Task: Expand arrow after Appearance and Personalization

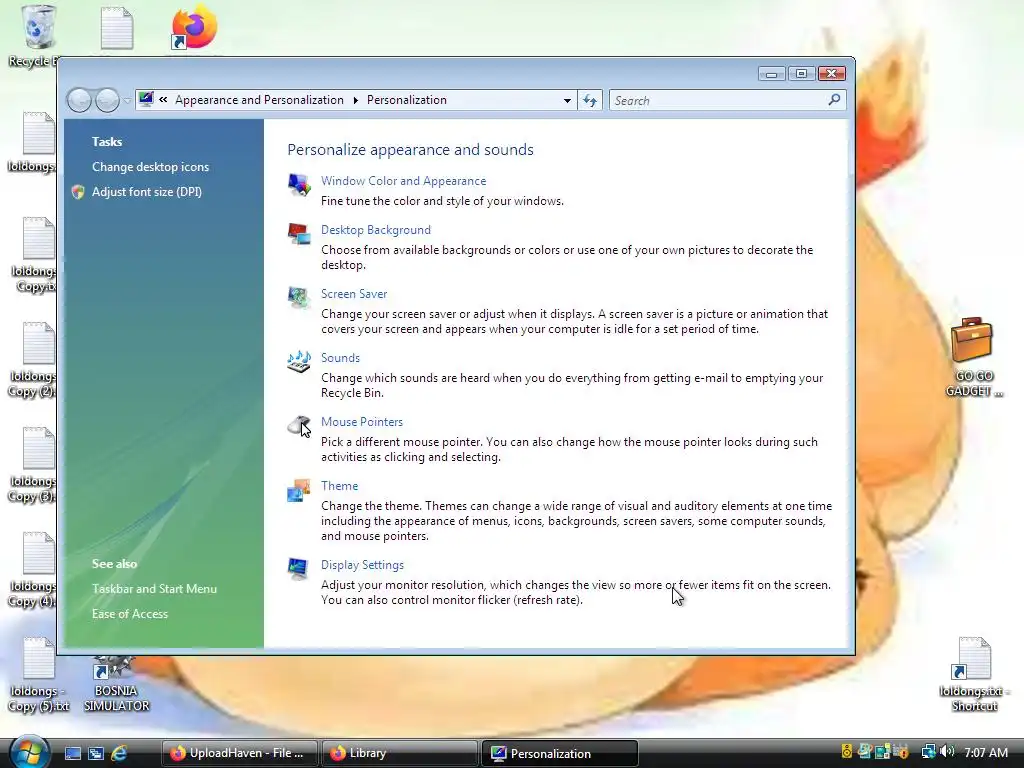Action: coord(355,101)
